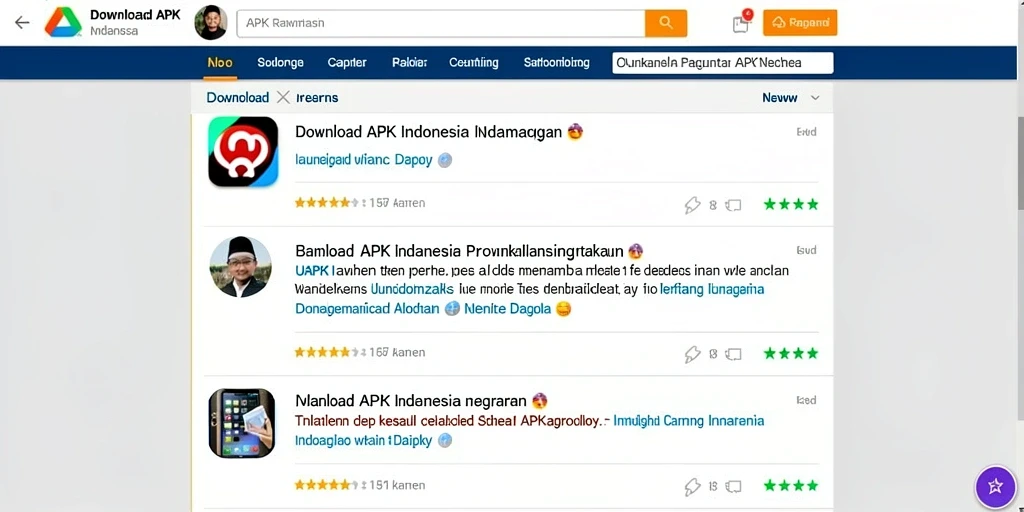Click the Uundomzaks link
This screenshot has height=512, width=1024.
coord(413,289)
